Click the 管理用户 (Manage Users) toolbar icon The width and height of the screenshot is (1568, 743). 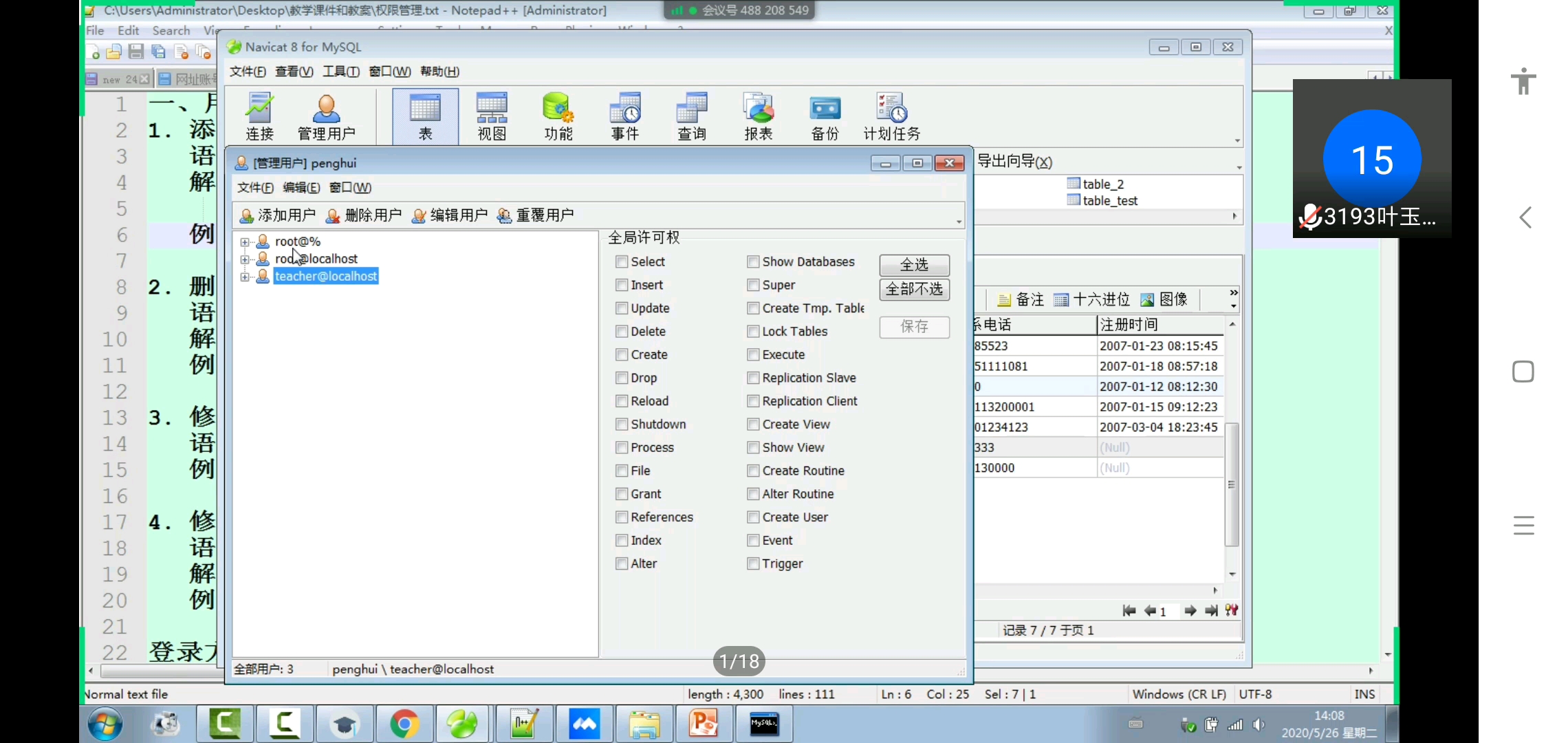coord(326,116)
